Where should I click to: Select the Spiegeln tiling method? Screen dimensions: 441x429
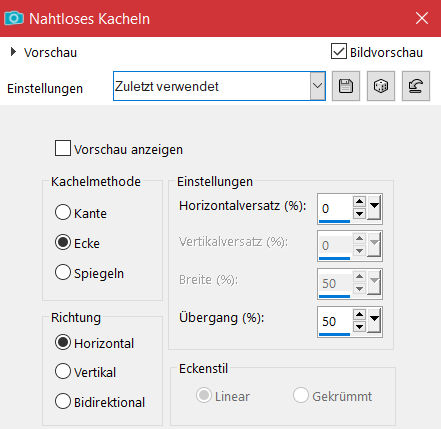point(63,272)
